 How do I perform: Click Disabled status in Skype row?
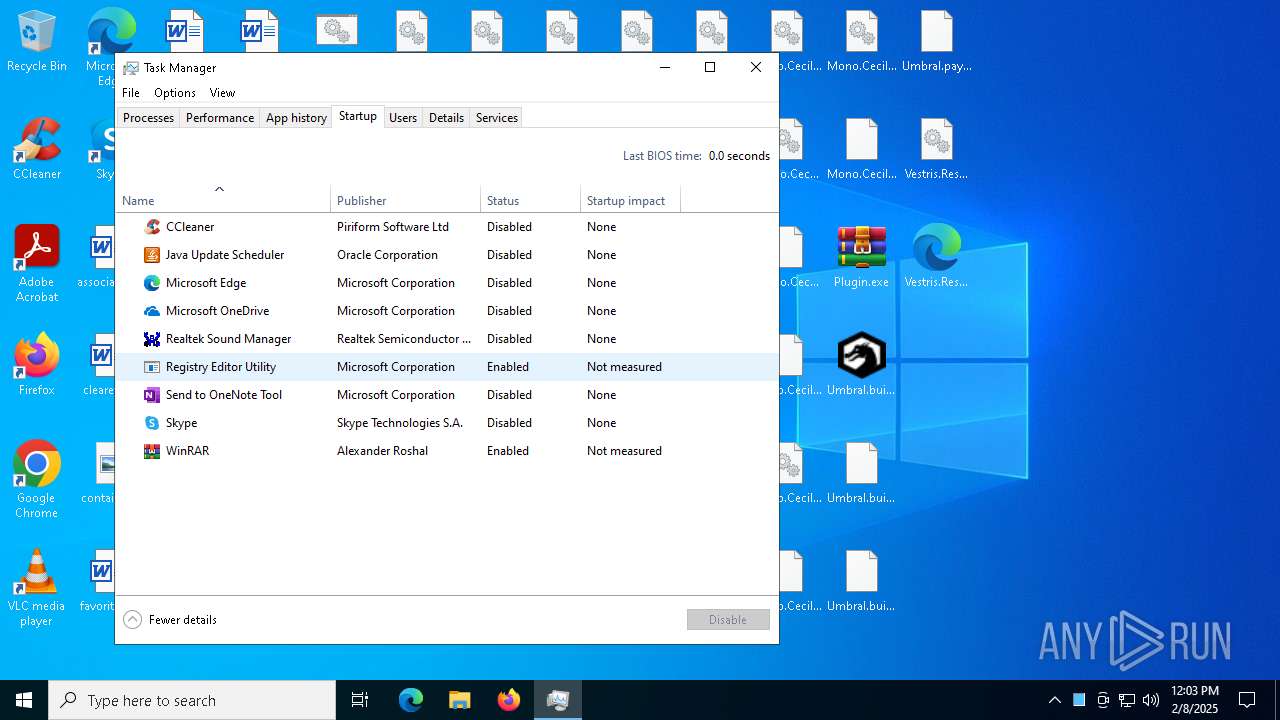tap(509, 423)
